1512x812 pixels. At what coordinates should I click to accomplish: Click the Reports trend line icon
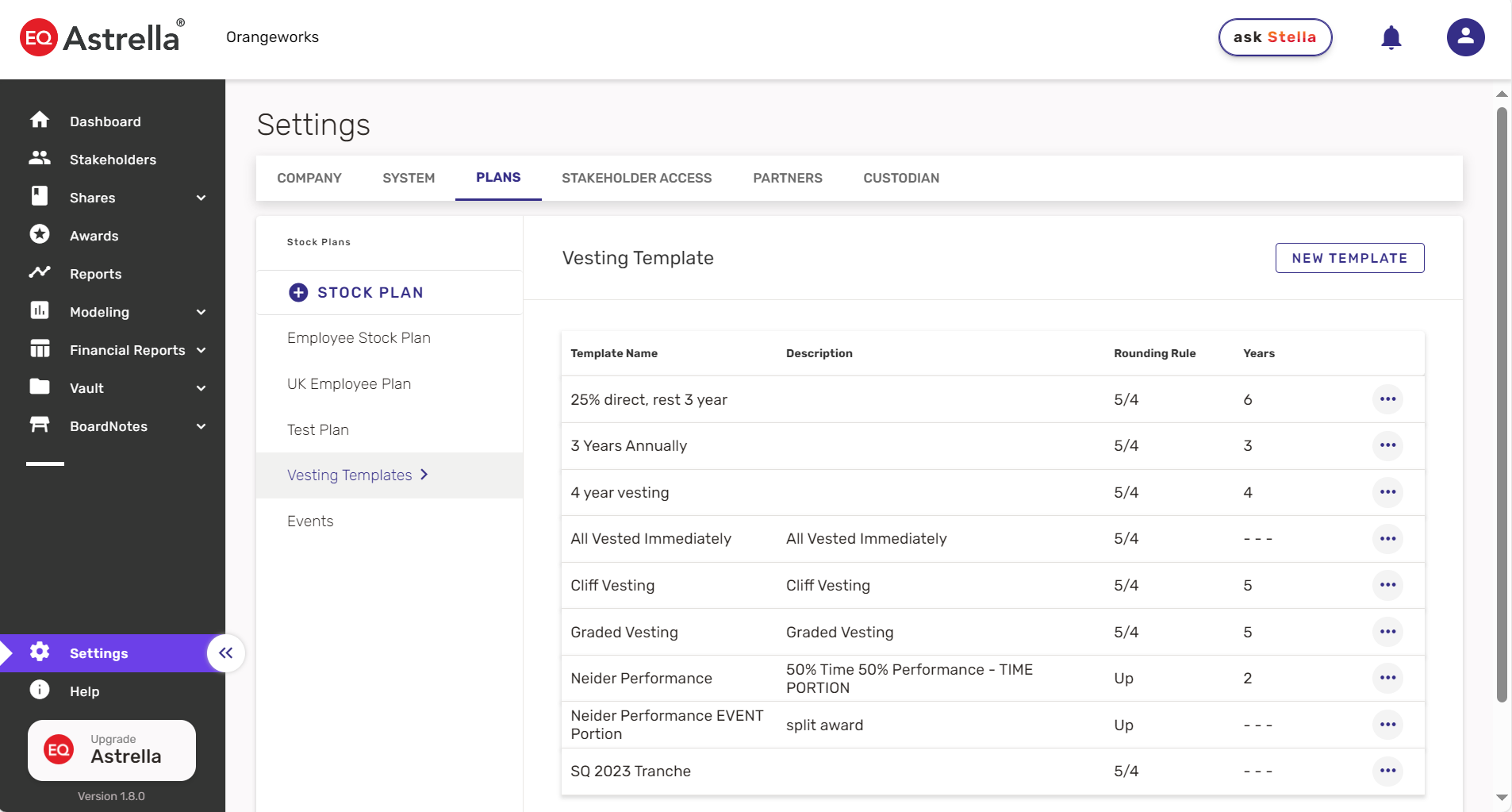point(40,272)
